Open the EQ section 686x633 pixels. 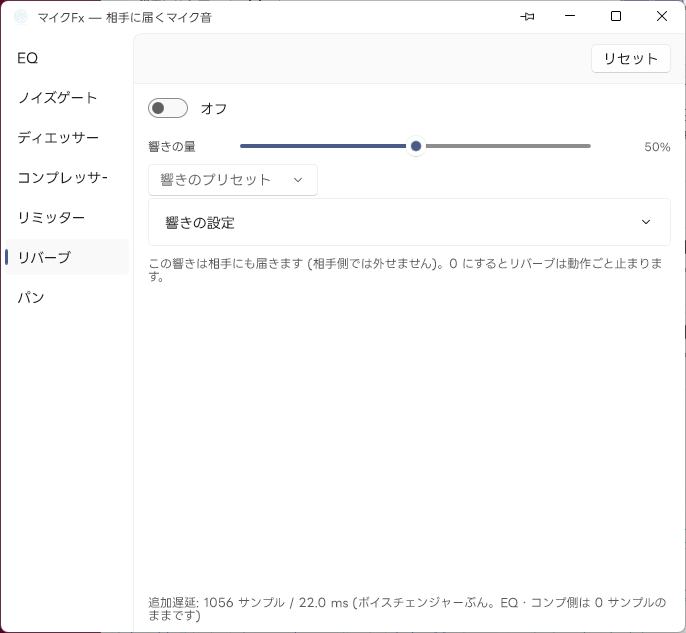coord(67,58)
